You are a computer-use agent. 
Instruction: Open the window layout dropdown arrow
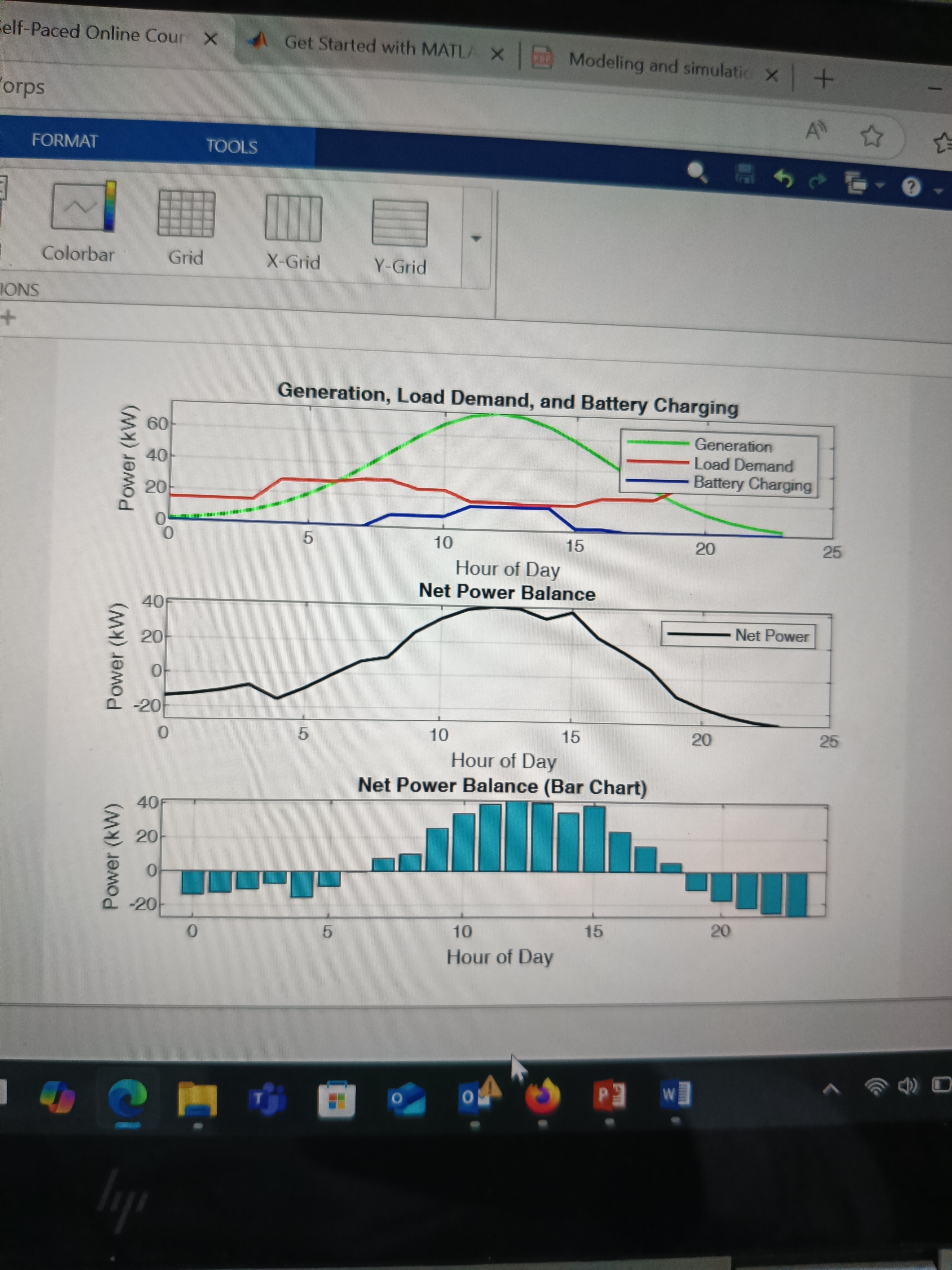pos(879,185)
